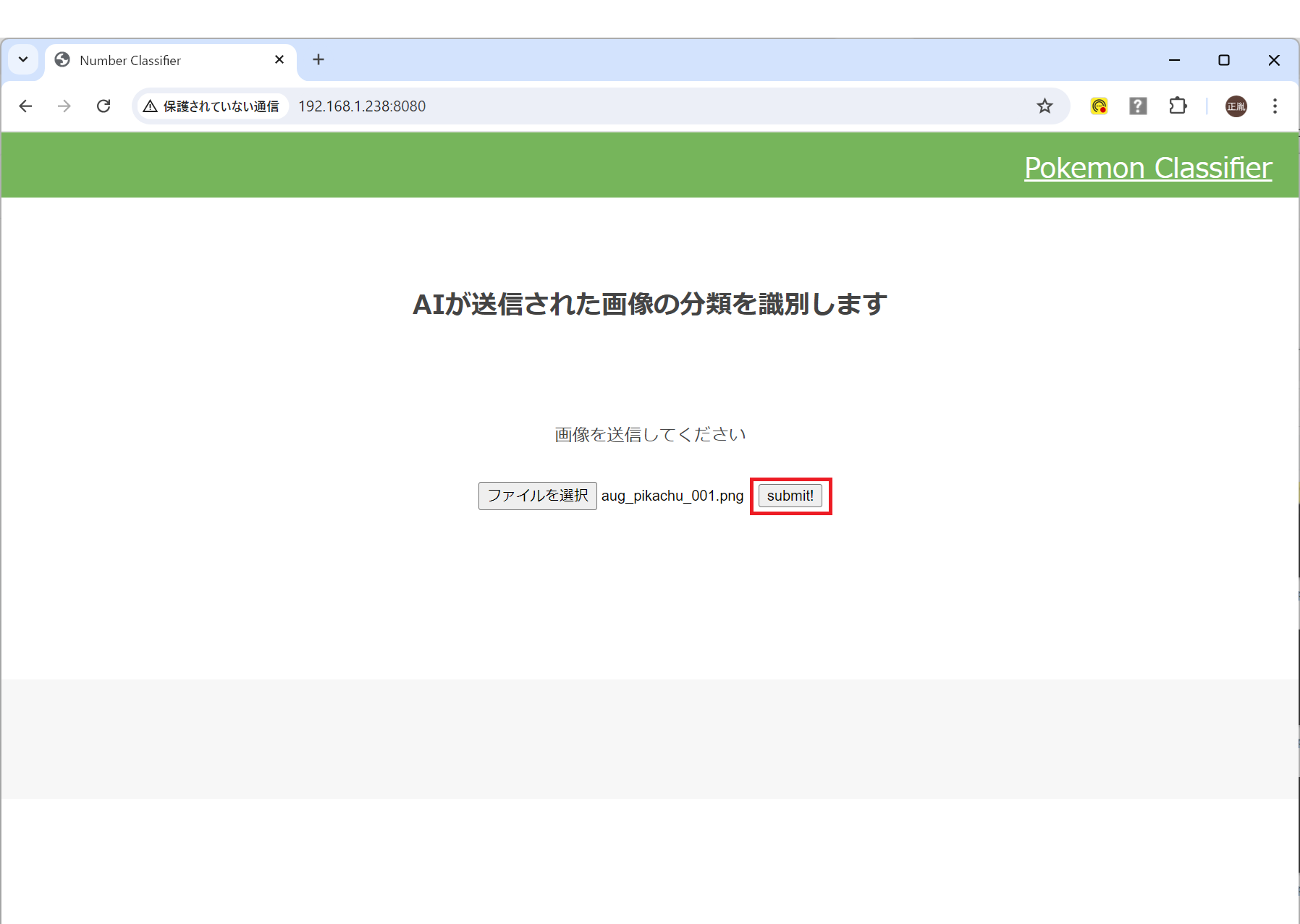Click the browser forward arrow
This screenshot has height=924, width=1300.
click(x=64, y=106)
